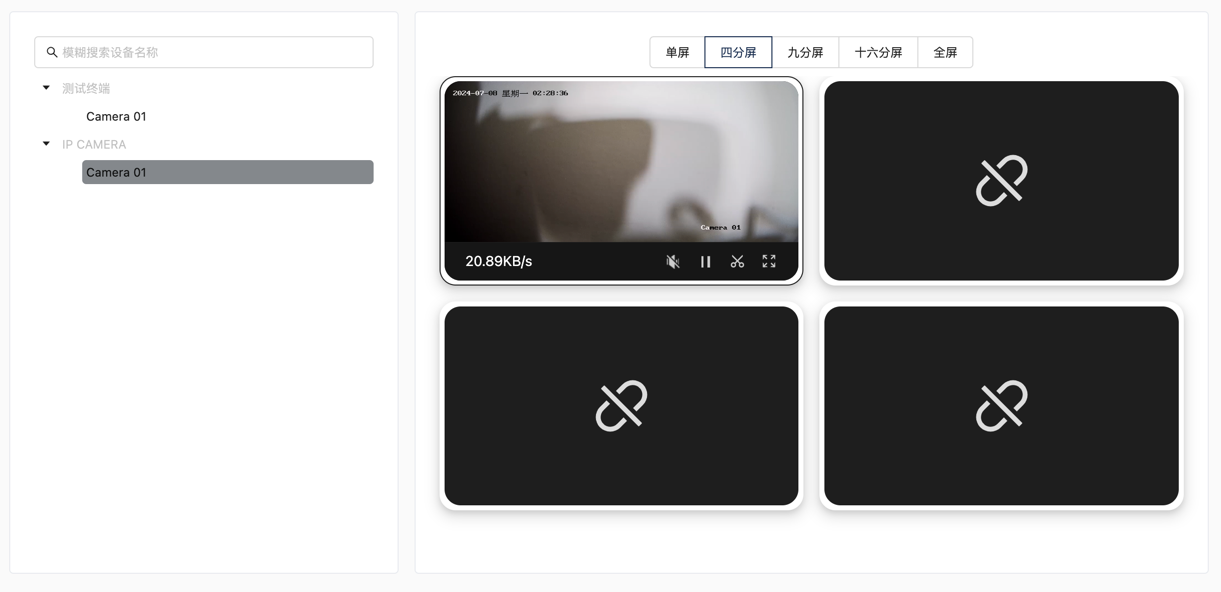Click the live Camera 01 video feed
This screenshot has width=1221, height=592.
click(x=621, y=162)
